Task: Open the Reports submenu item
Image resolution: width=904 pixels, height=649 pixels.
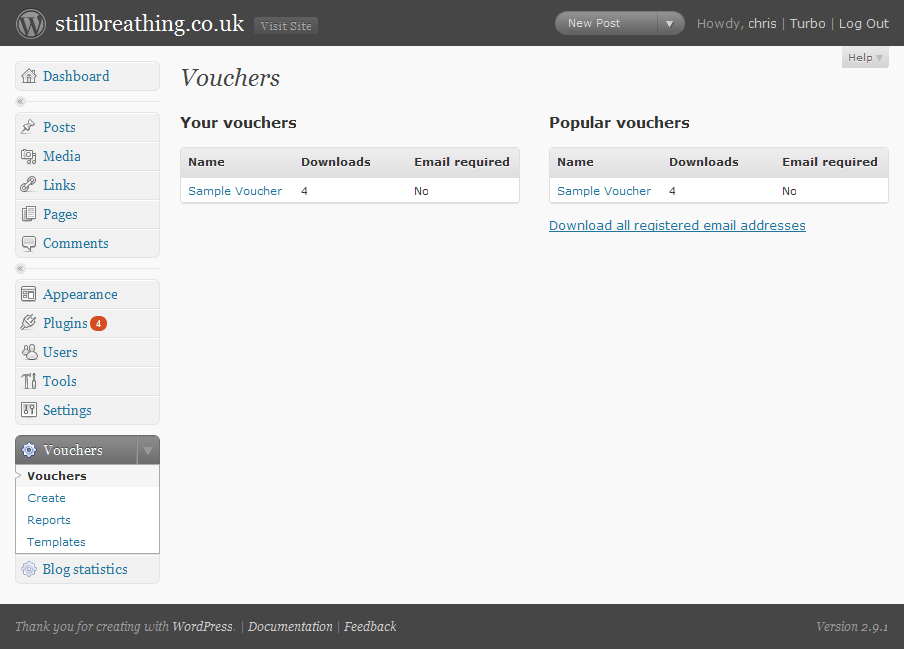Action: (x=49, y=520)
